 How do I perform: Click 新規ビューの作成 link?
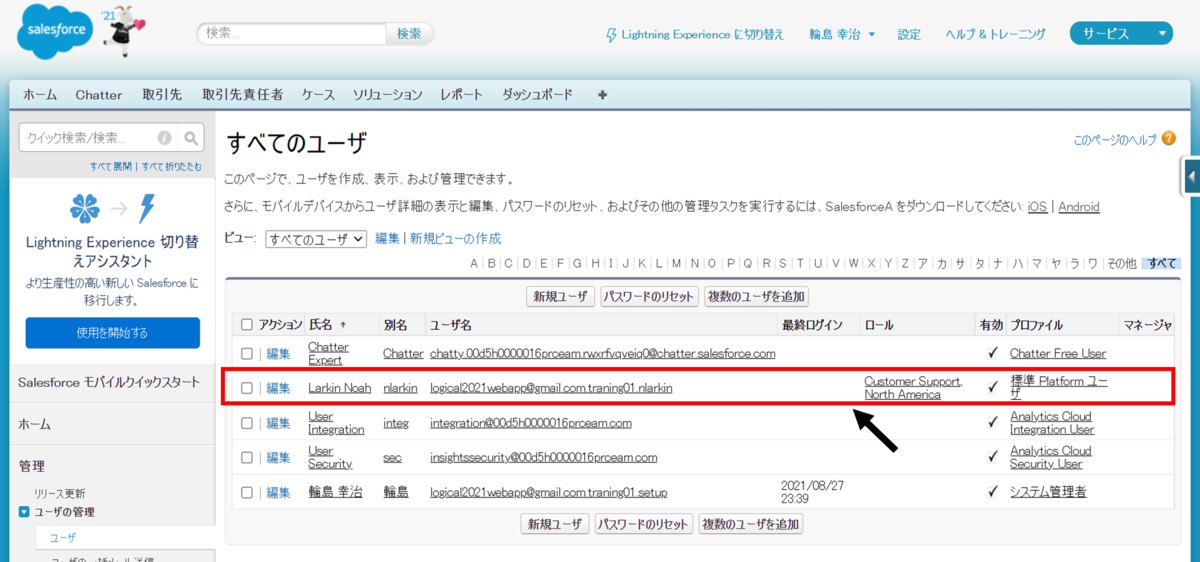(456, 239)
